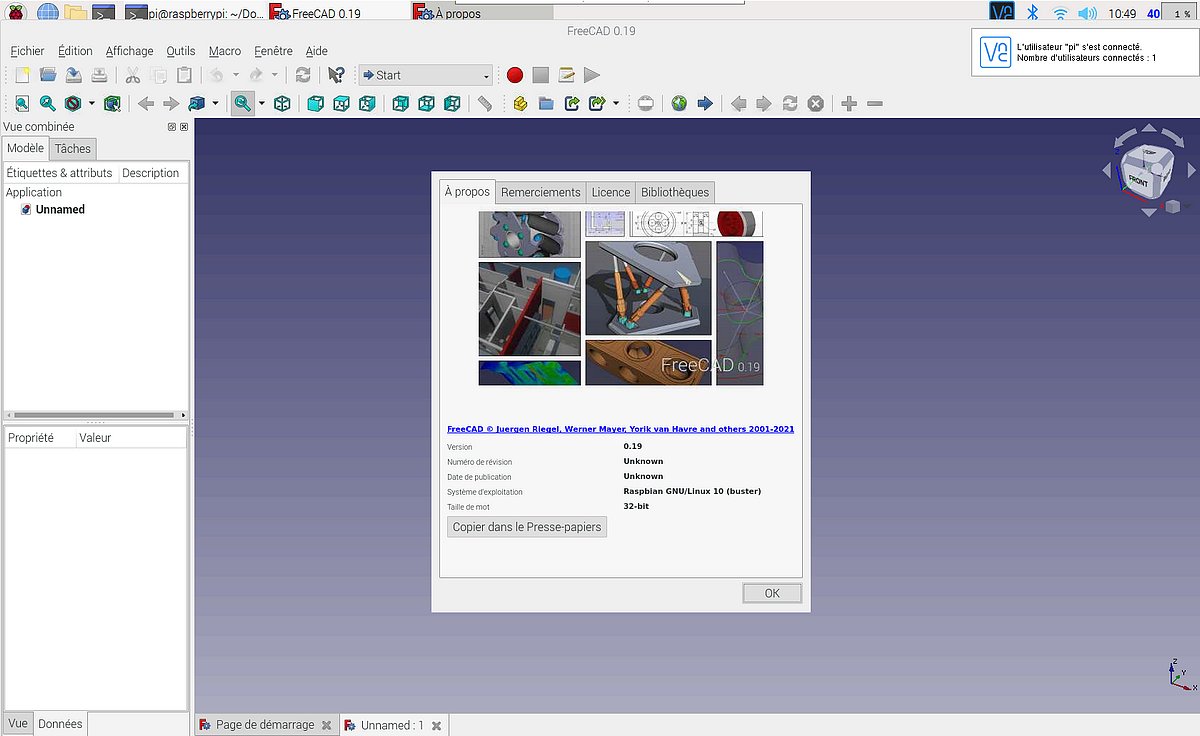Open the Fenêtre menu

pyautogui.click(x=273, y=51)
